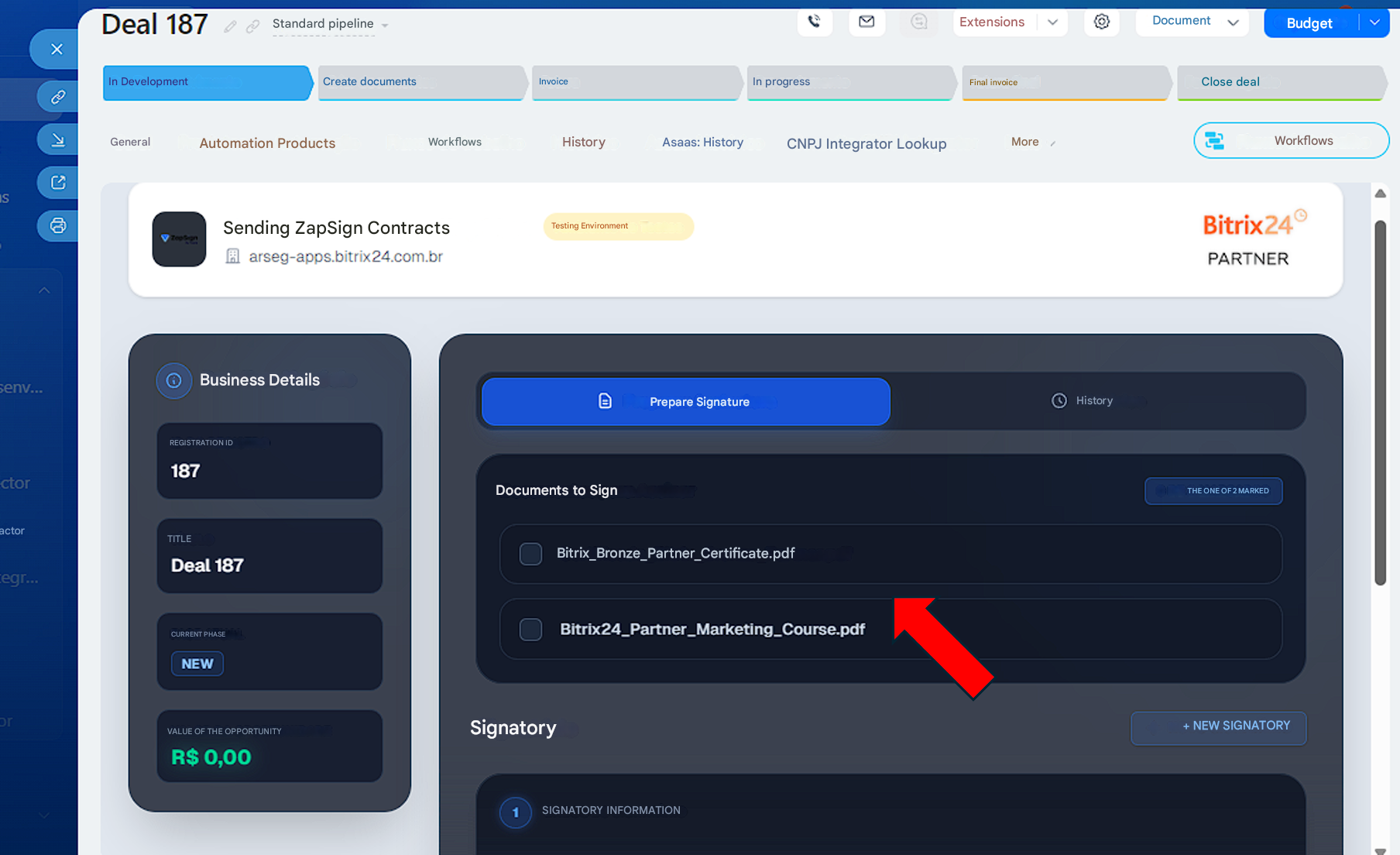
Task: Click the Business Details info icon
Action: point(174,380)
